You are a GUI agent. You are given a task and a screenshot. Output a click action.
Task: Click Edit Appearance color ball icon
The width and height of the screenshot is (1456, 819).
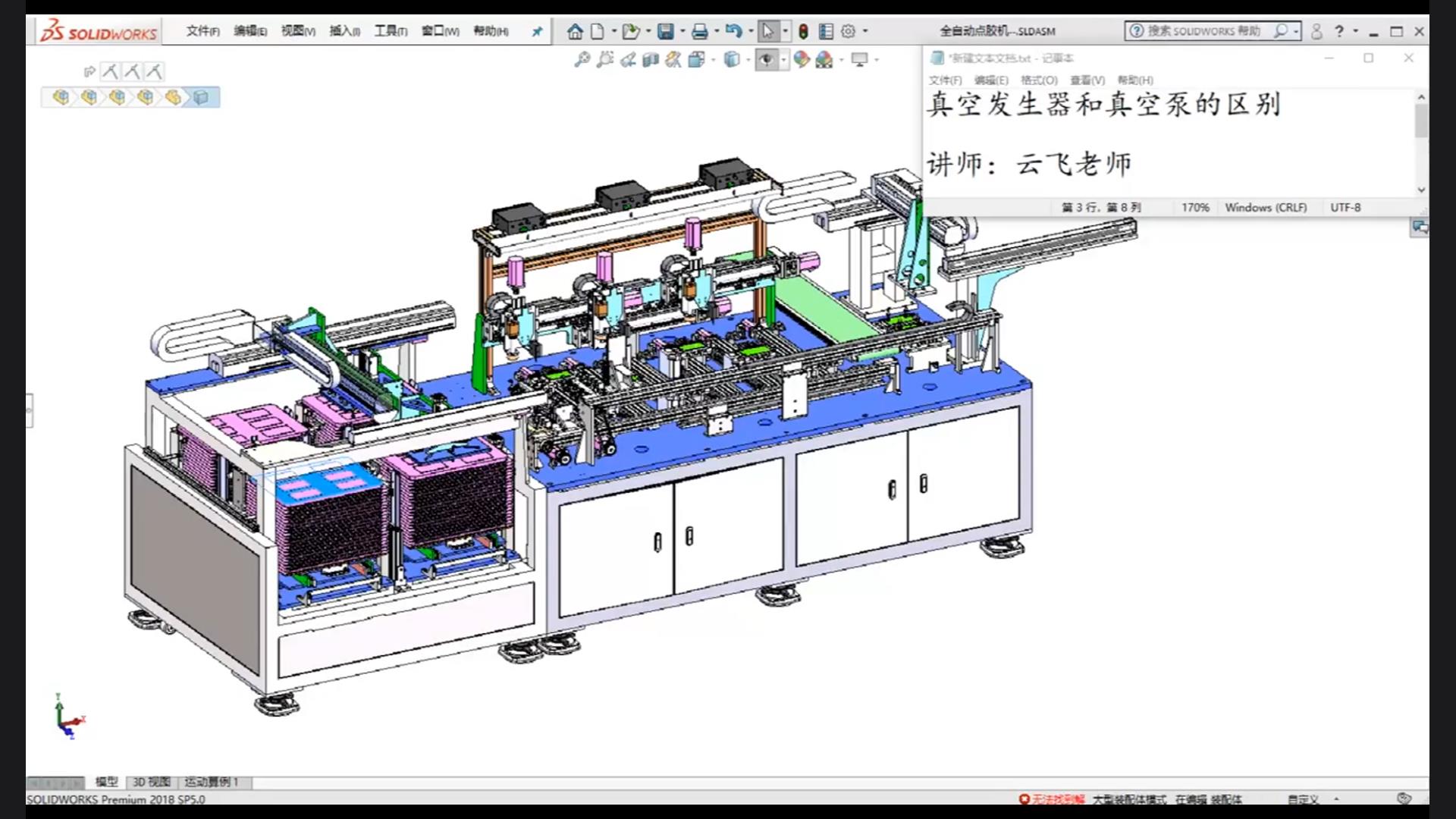(802, 59)
